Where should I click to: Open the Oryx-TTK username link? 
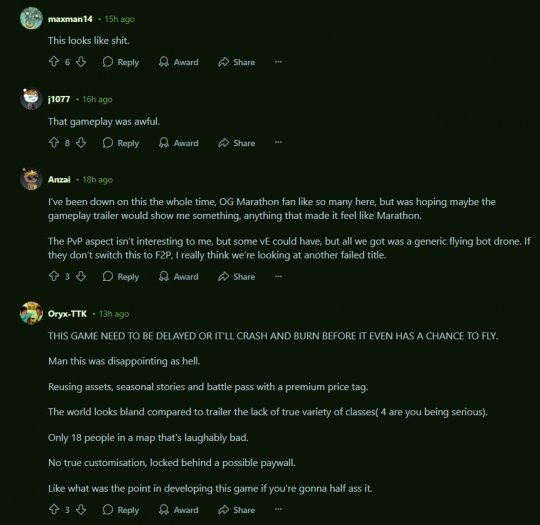tap(68, 314)
